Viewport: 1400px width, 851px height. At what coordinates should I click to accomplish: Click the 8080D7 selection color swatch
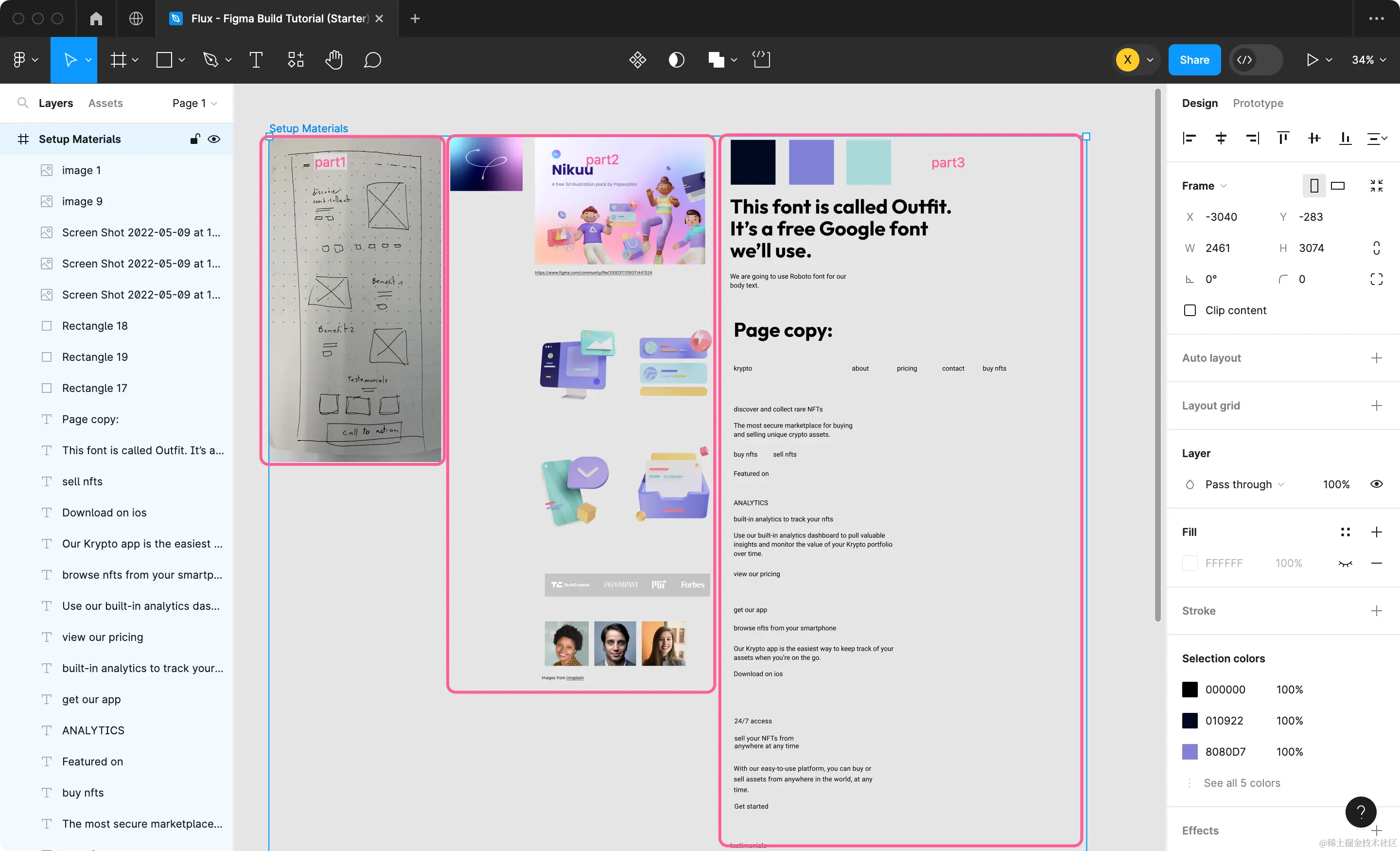tap(1190, 751)
